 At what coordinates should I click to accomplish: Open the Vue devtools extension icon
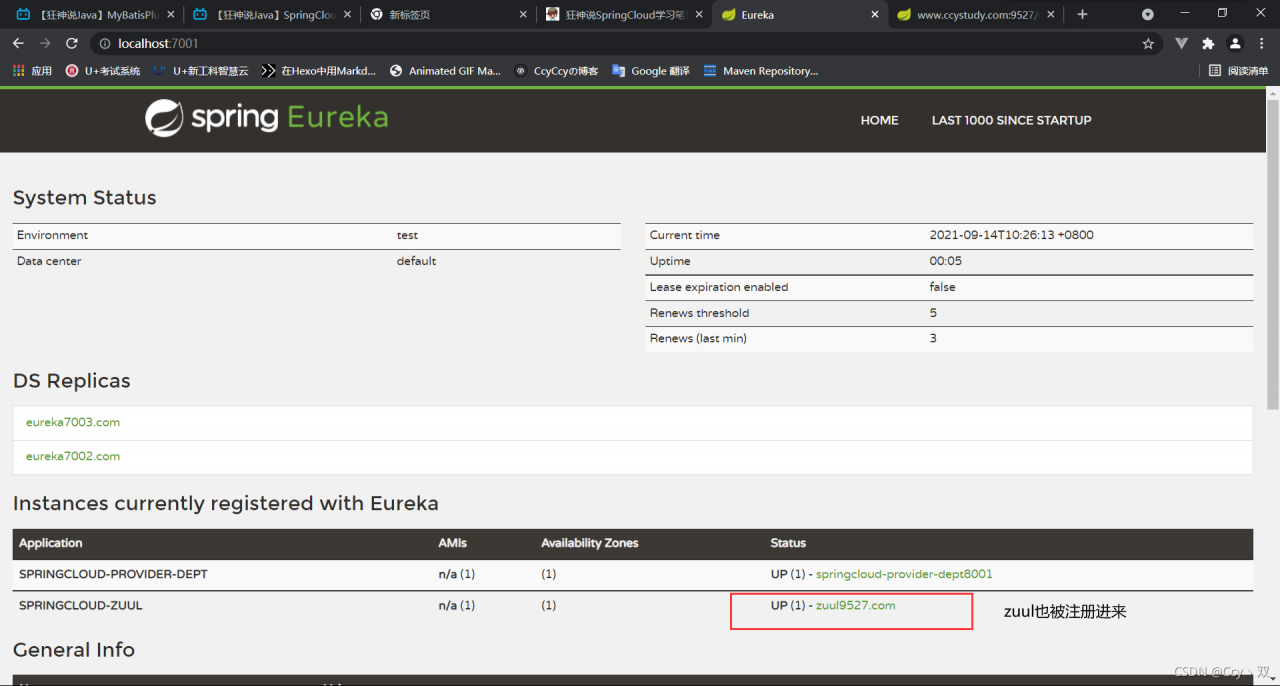[x=1181, y=44]
